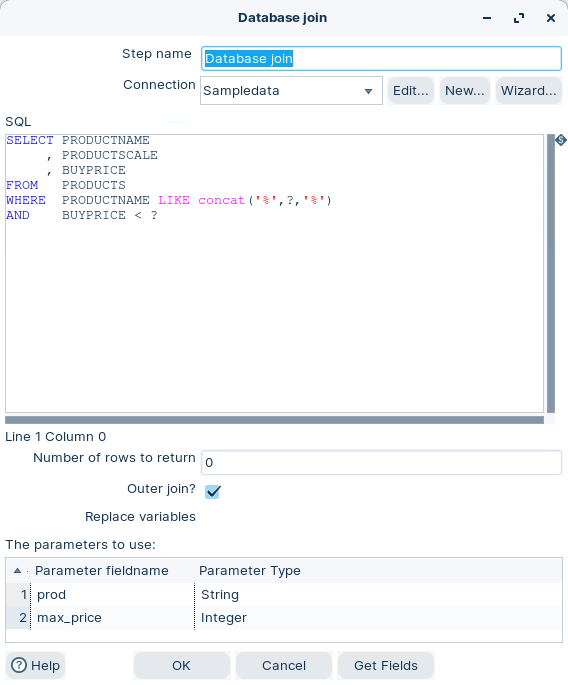The height and width of the screenshot is (685, 568).
Task: Click the sort arrow in parameters table header
Action: [x=17, y=571]
